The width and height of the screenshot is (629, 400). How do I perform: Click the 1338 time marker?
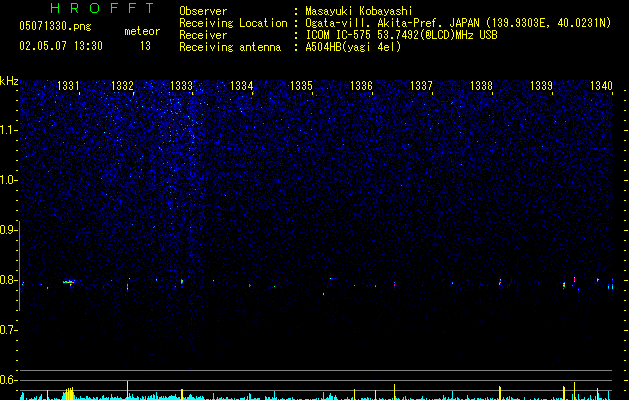[481, 85]
